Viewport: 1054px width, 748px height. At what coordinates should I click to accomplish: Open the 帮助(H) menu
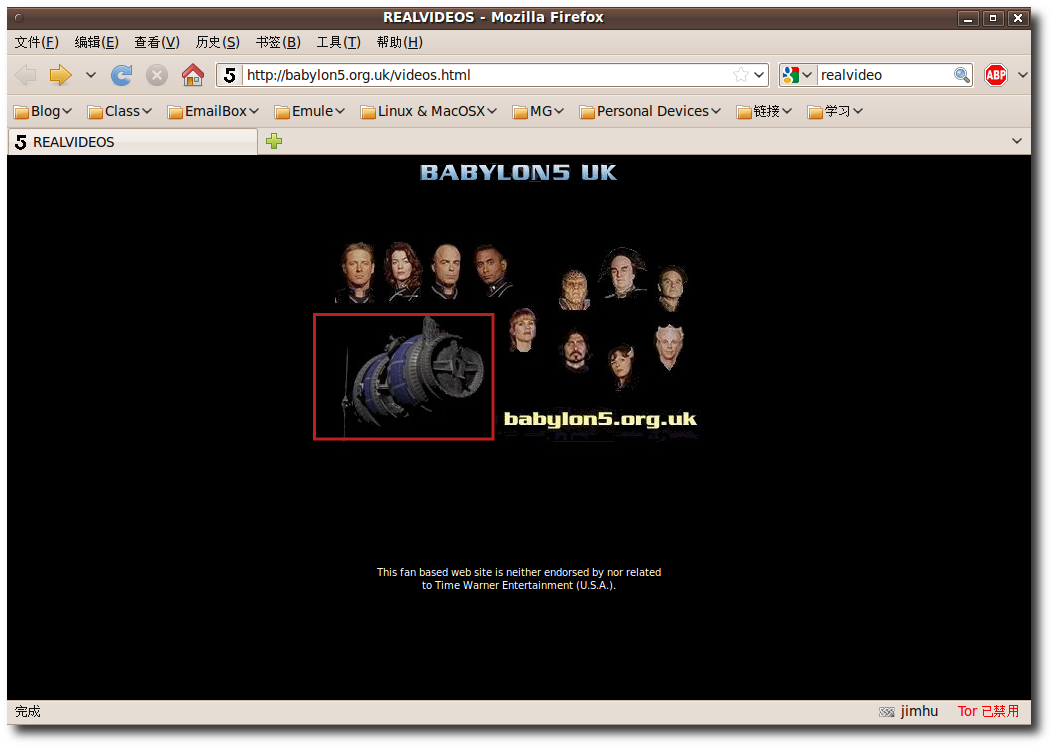(x=400, y=42)
